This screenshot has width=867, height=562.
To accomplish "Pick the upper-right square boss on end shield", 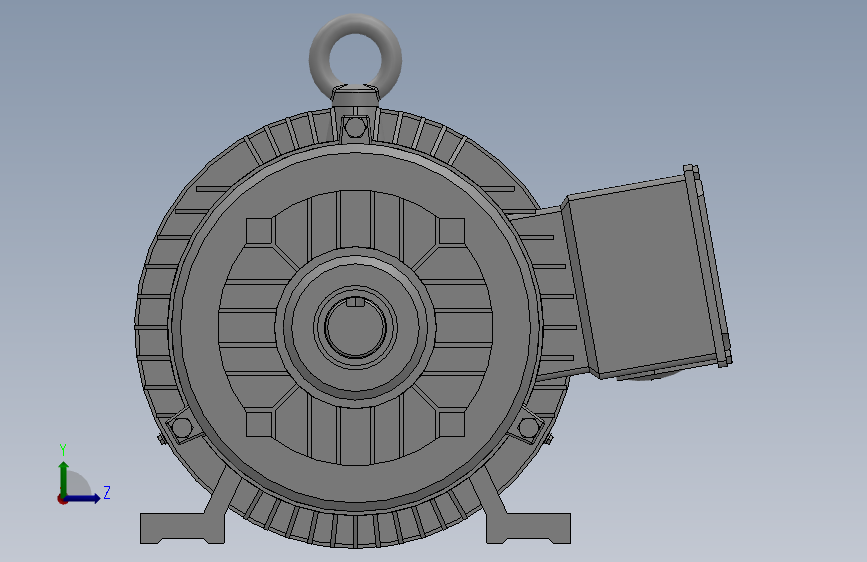I will pyautogui.click(x=451, y=231).
